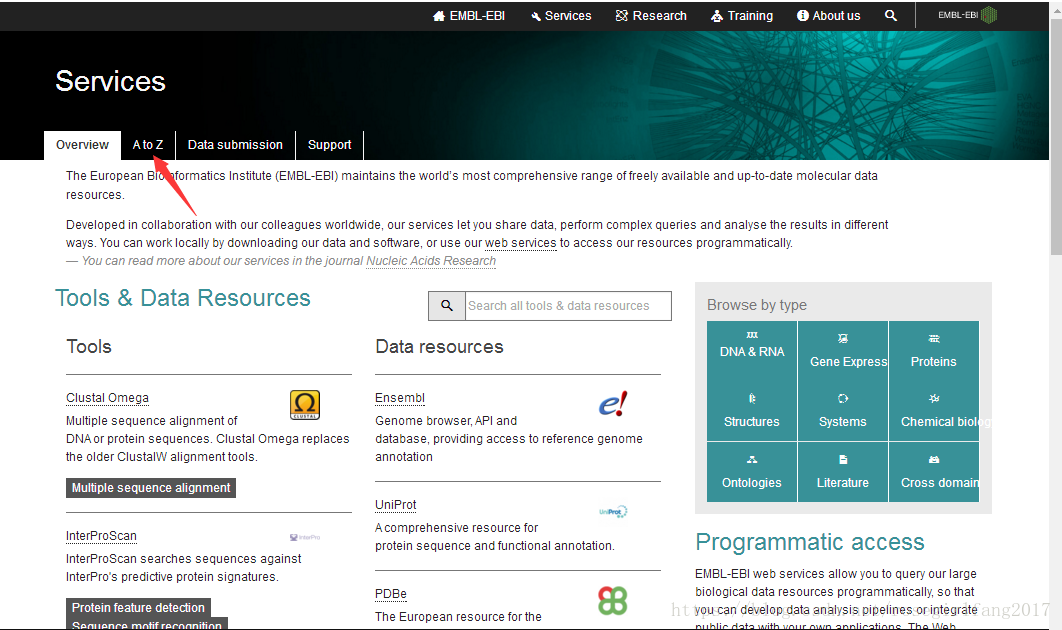Viewport: 1062px width, 630px height.
Task: Browse the Literature type tile
Action: (x=843, y=472)
